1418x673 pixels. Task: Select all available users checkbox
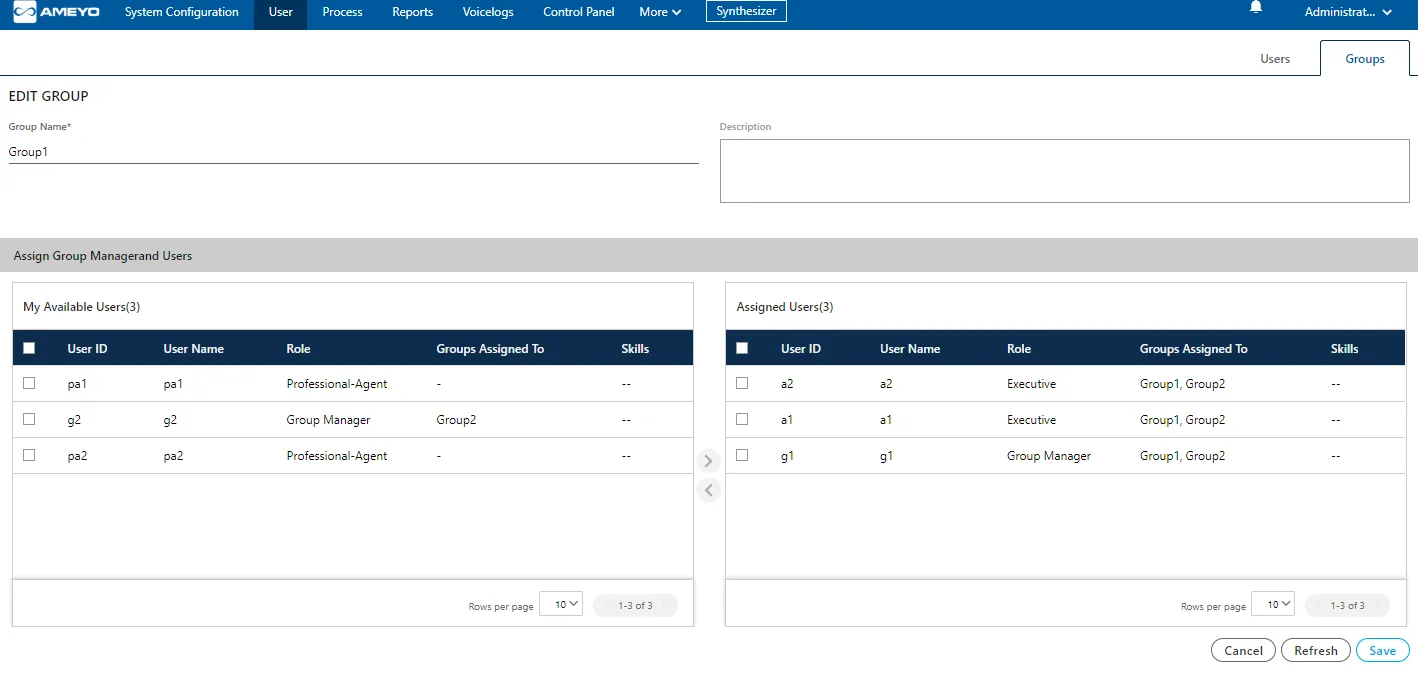[x=29, y=348]
